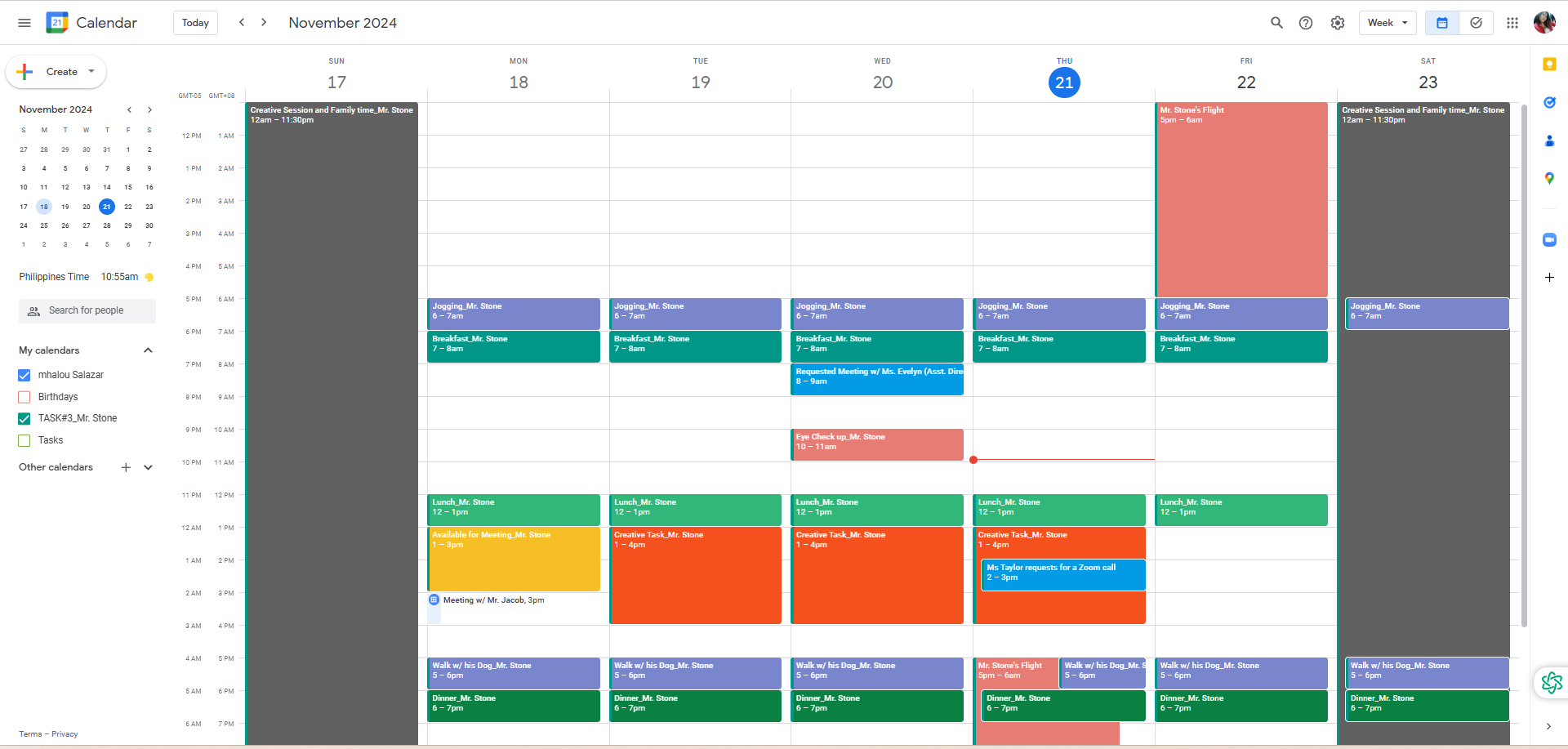Open the Week view dropdown
The image size is (1568, 749).
(x=1387, y=23)
